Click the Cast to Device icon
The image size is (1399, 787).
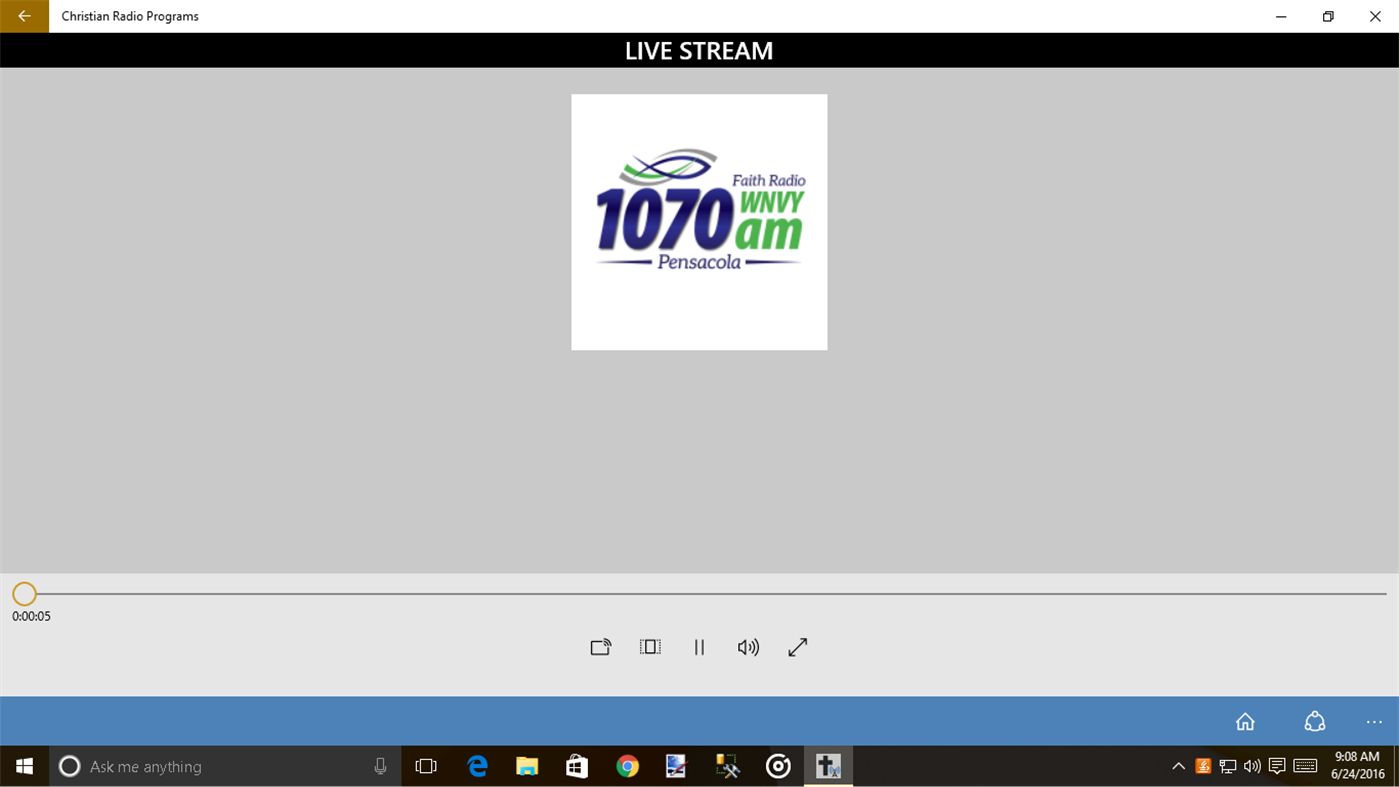[x=600, y=646]
